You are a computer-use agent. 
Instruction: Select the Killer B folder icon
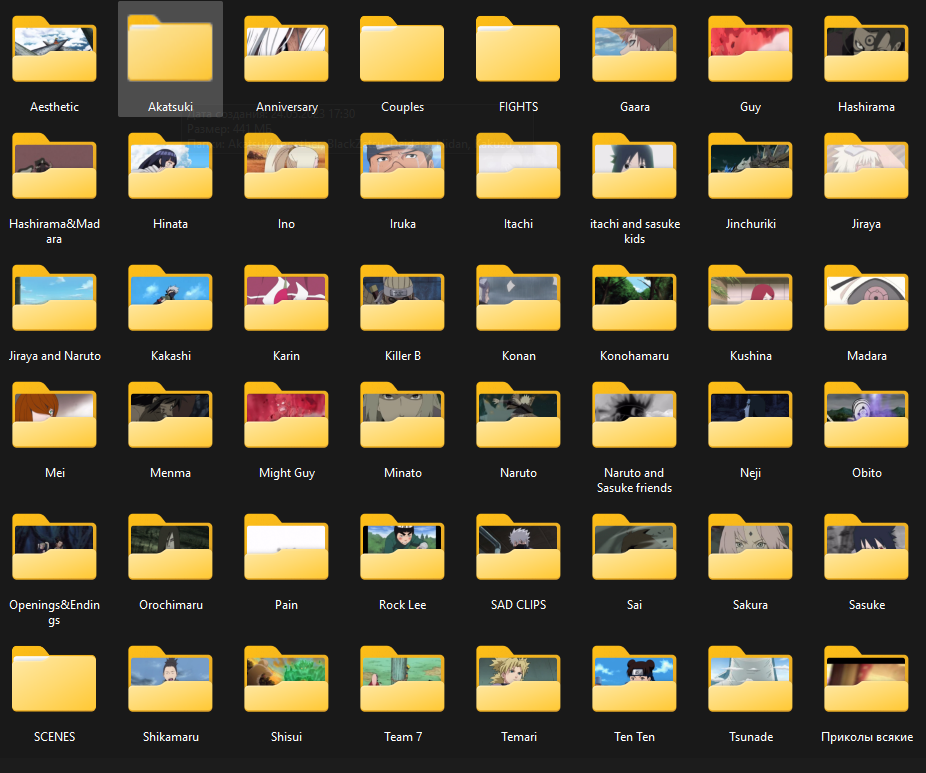coord(402,298)
